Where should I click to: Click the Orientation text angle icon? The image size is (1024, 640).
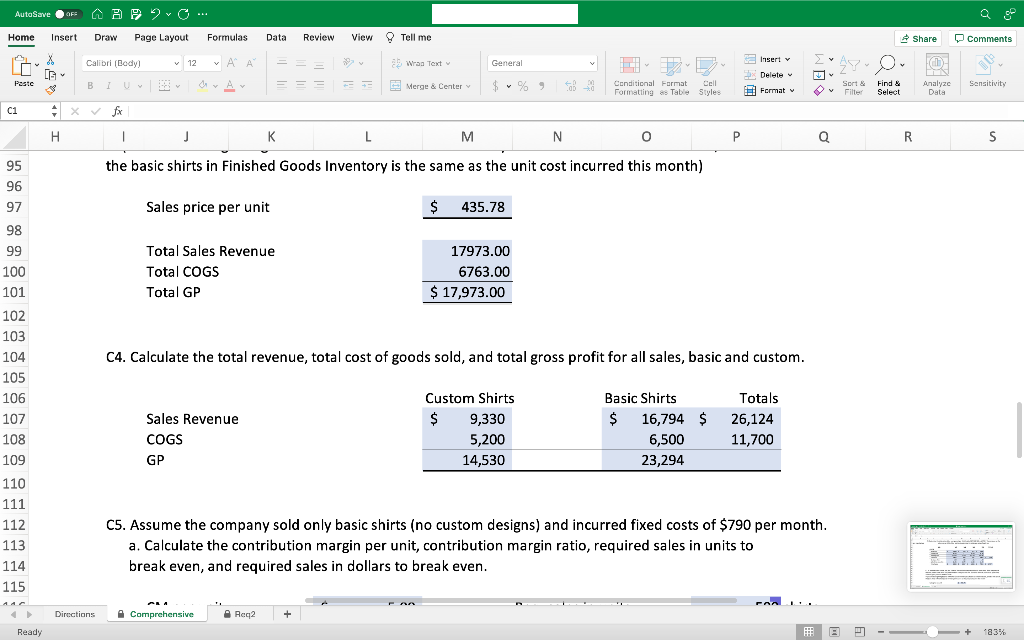[x=349, y=63]
